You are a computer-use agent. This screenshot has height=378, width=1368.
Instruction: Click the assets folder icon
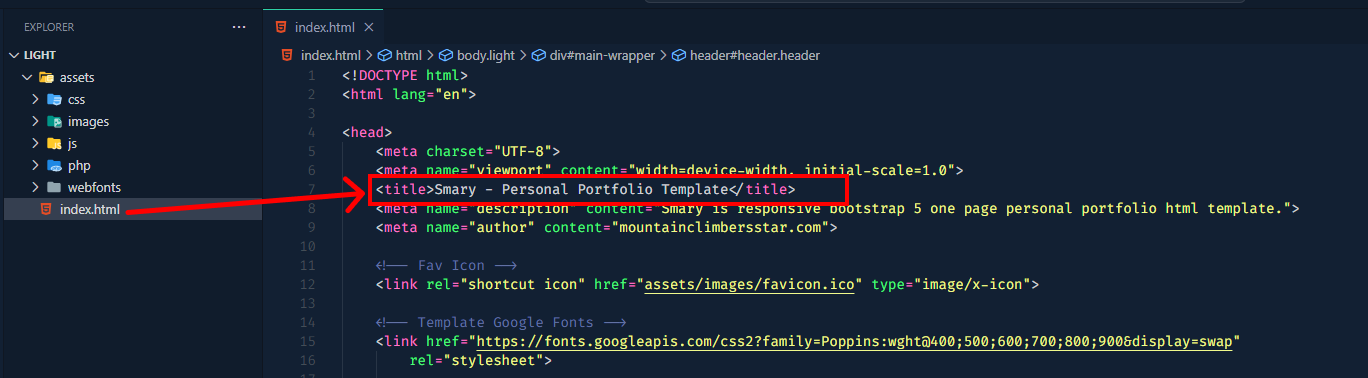[x=46, y=77]
